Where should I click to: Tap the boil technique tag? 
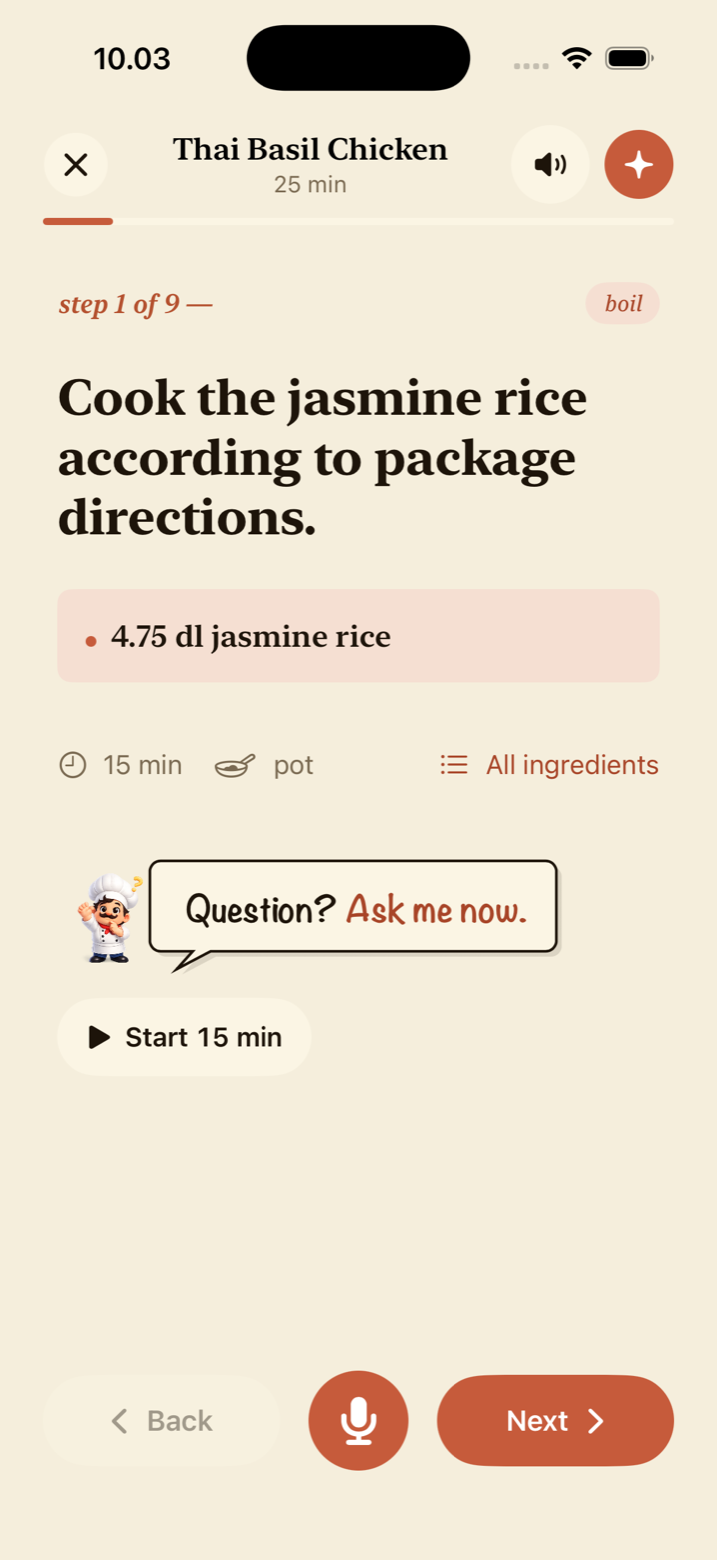tap(623, 304)
